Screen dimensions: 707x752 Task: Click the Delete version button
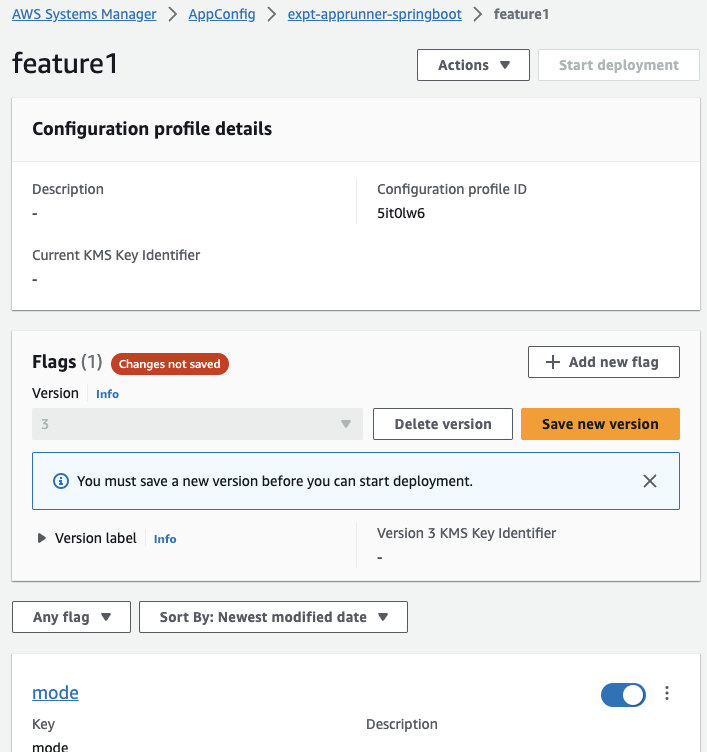pos(443,424)
